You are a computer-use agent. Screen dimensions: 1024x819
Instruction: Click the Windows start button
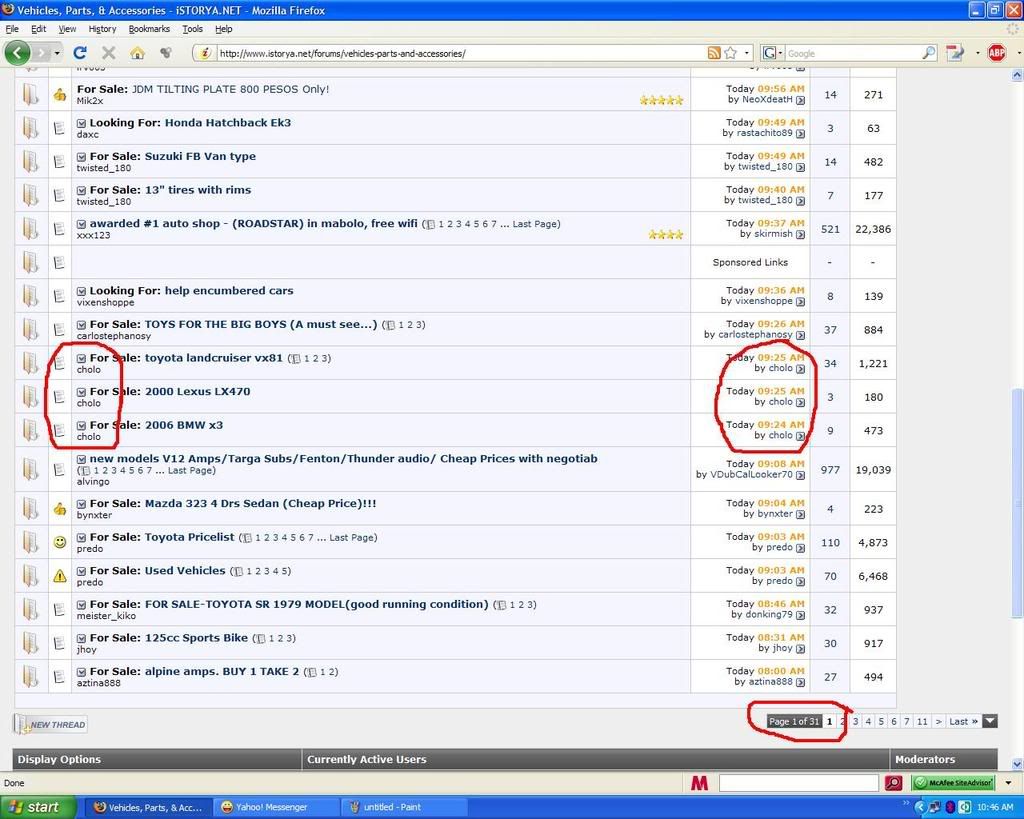[36, 807]
